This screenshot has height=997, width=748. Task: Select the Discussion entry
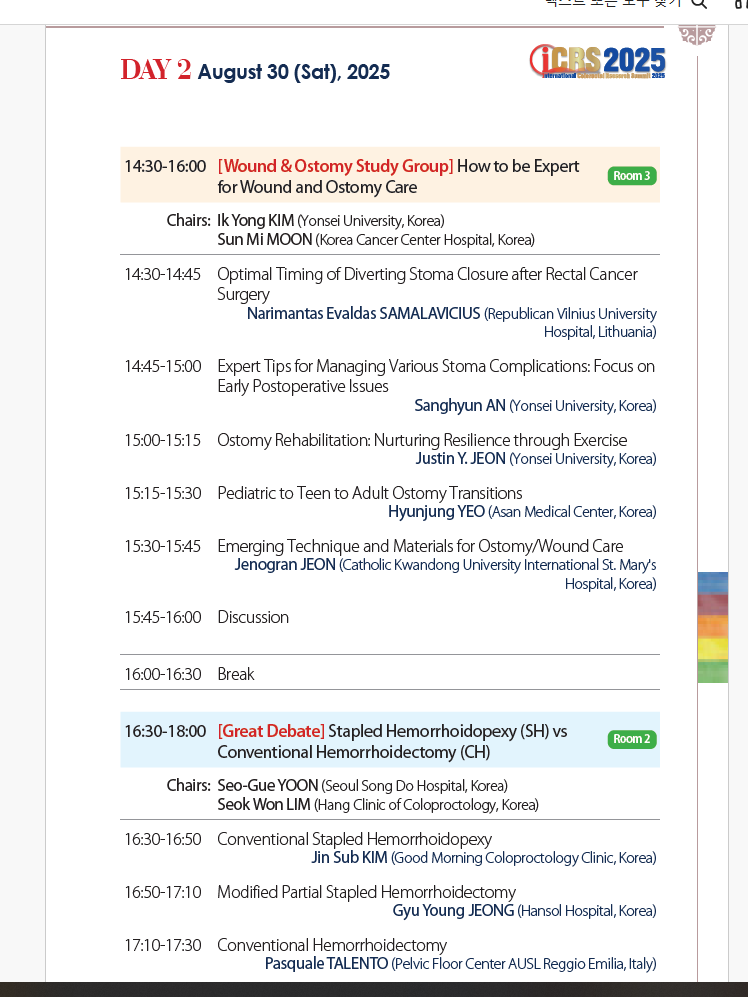click(x=253, y=617)
